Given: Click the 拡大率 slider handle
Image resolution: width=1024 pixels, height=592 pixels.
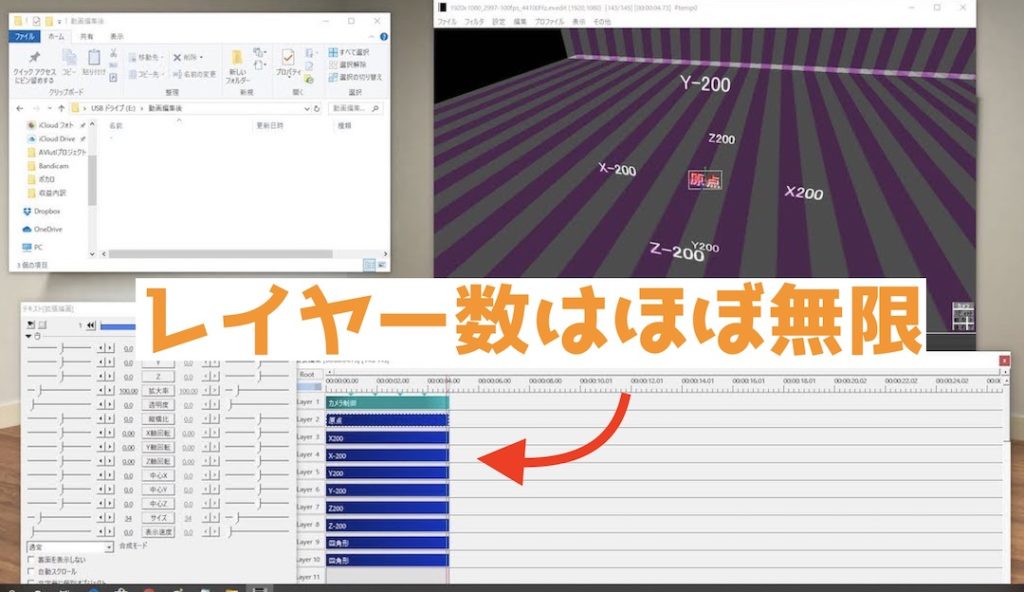Looking at the screenshot, I should [x=39, y=391].
